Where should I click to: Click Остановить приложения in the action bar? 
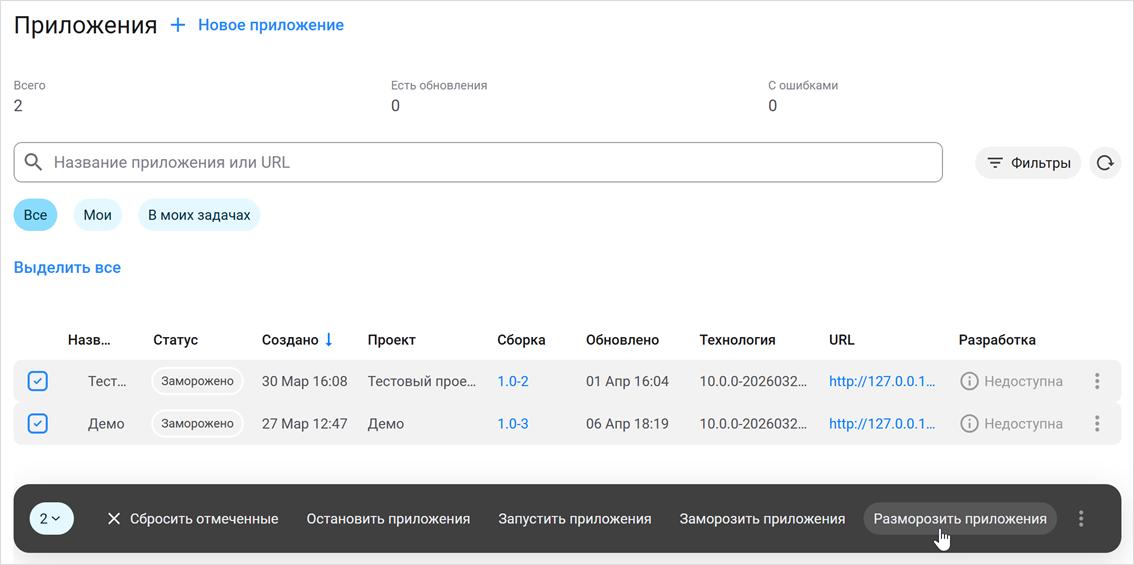388,519
